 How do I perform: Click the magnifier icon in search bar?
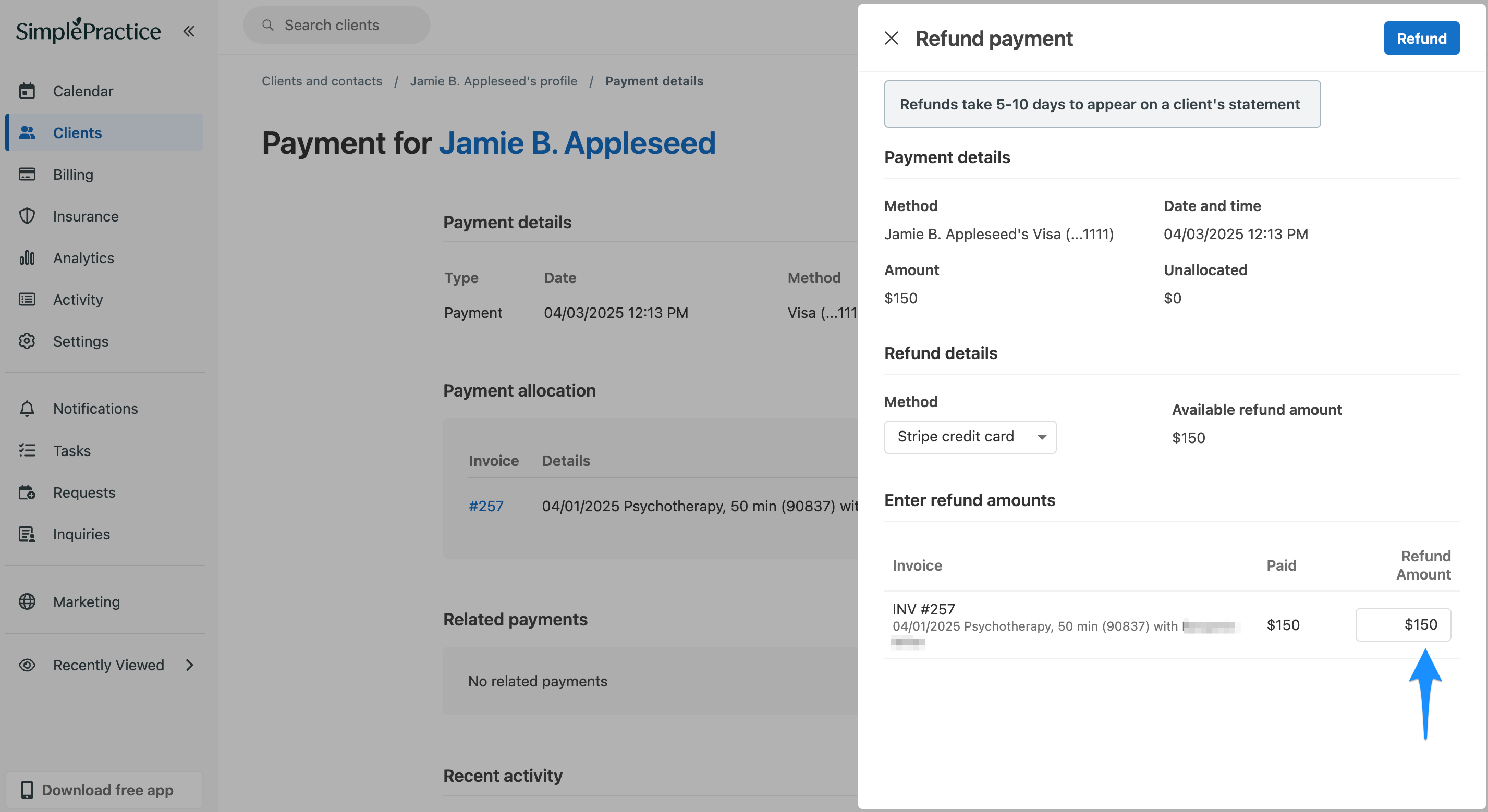(267, 25)
